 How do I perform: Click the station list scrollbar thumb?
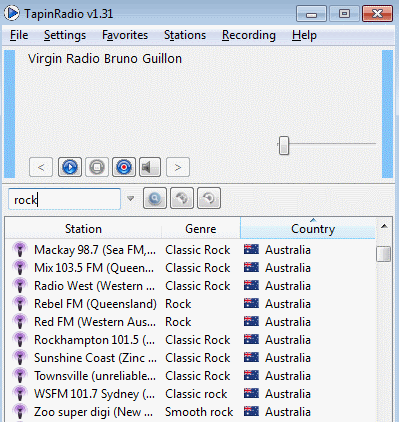383,254
